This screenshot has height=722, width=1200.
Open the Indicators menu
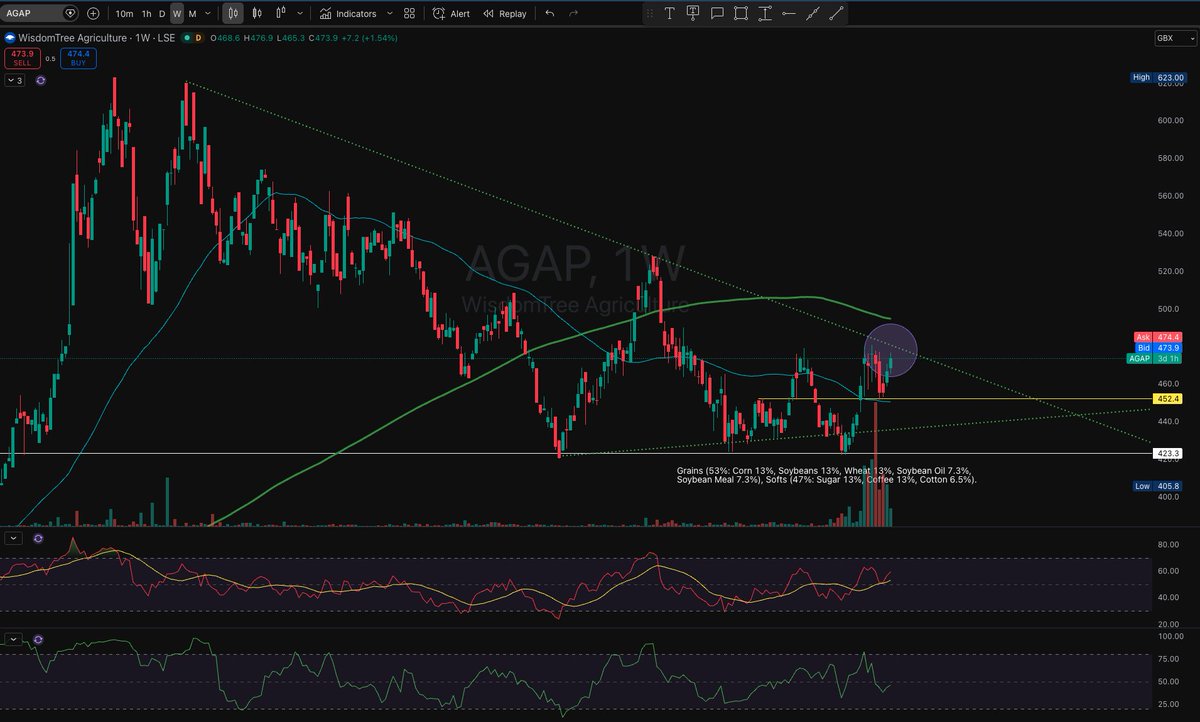tap(348, 14)
